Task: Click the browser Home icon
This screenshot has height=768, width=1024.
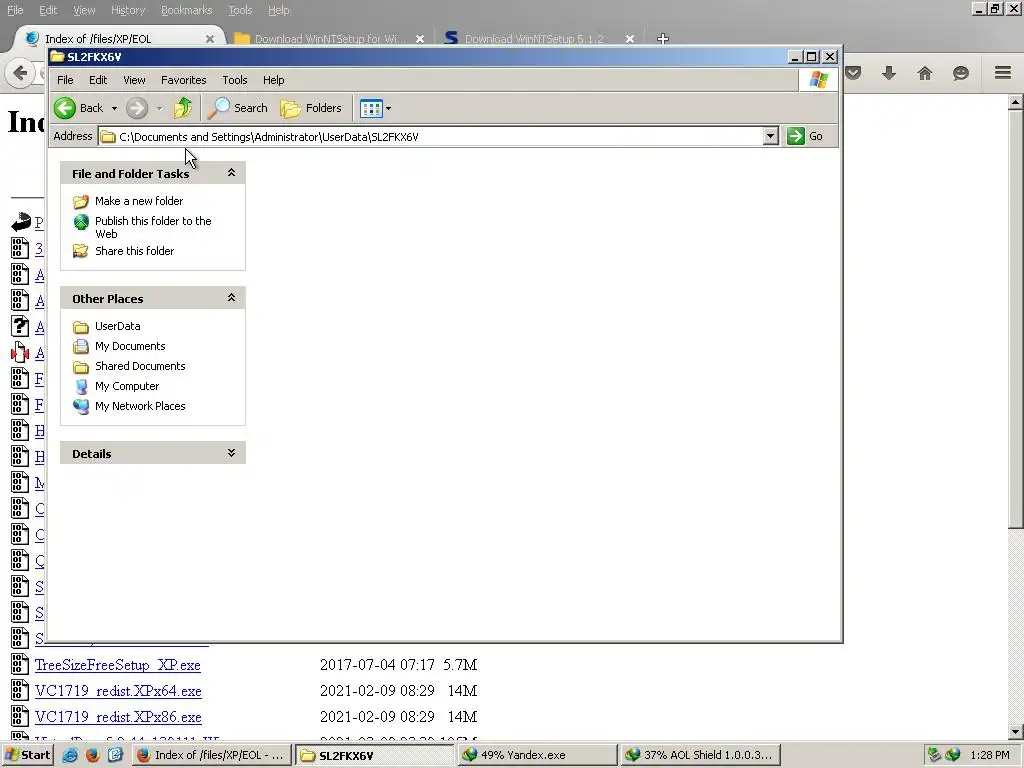Action: click(925, 73)
